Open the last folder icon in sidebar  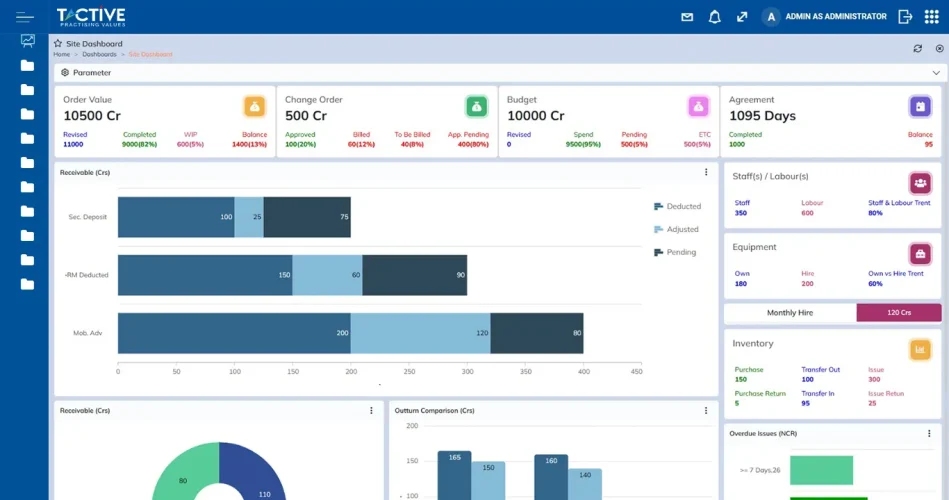click(27, 284)
